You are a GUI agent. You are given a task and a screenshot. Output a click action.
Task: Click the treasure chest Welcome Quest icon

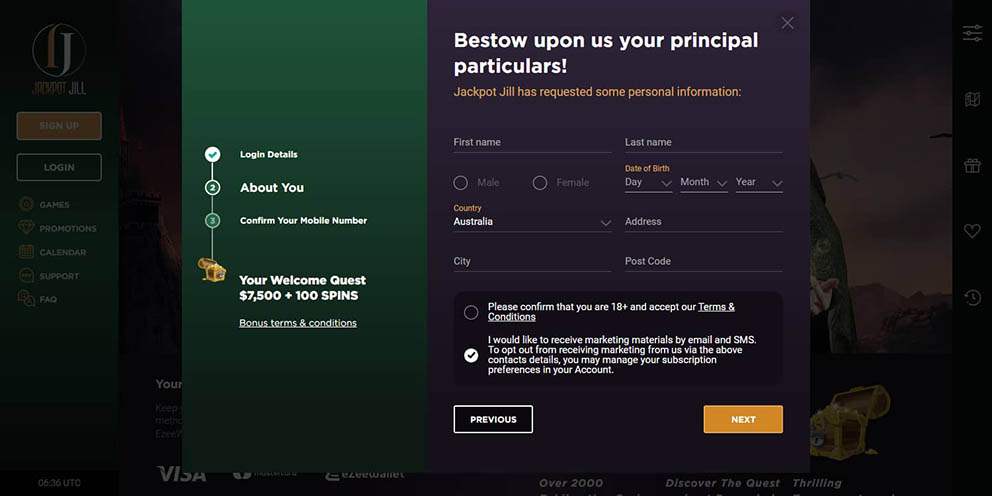click(212, 269)
